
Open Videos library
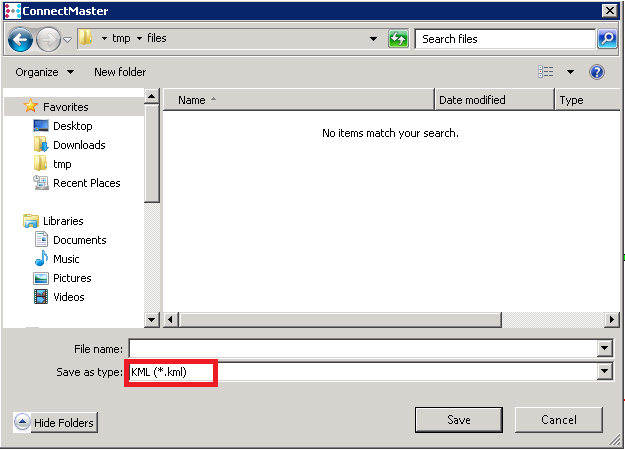[69, 297]
